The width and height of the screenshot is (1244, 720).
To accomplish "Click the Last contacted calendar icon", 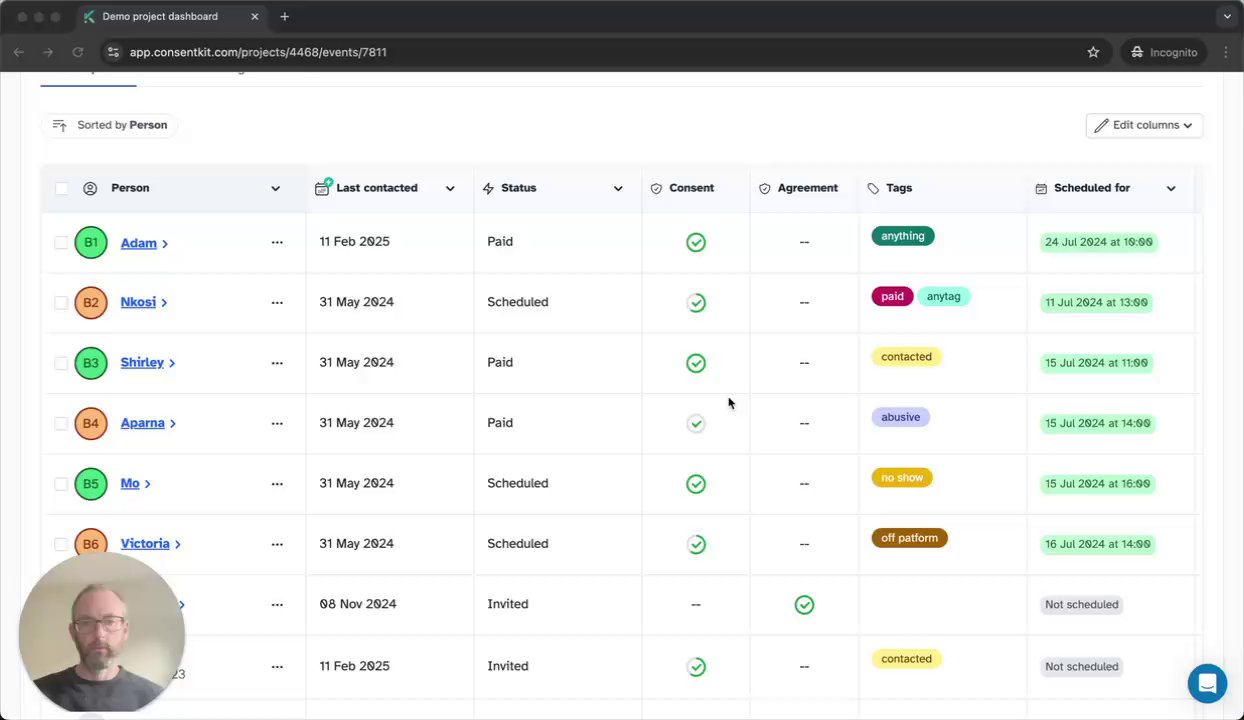I will [322, 188].
